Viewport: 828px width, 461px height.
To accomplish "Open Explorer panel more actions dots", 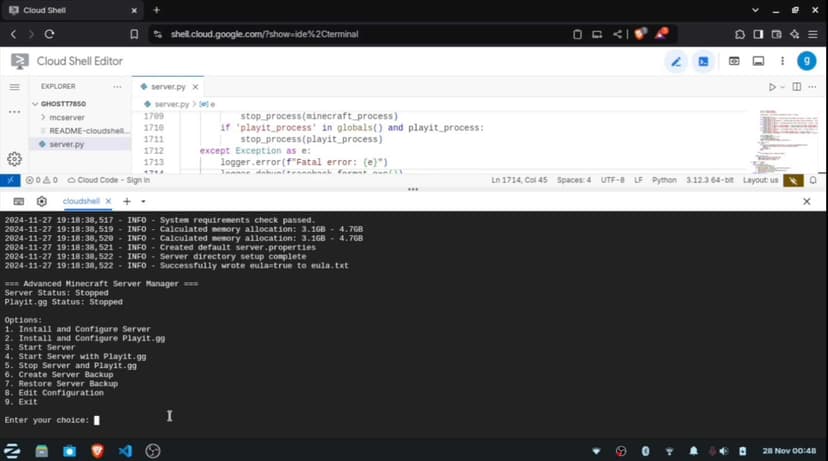I will [117, 87].
